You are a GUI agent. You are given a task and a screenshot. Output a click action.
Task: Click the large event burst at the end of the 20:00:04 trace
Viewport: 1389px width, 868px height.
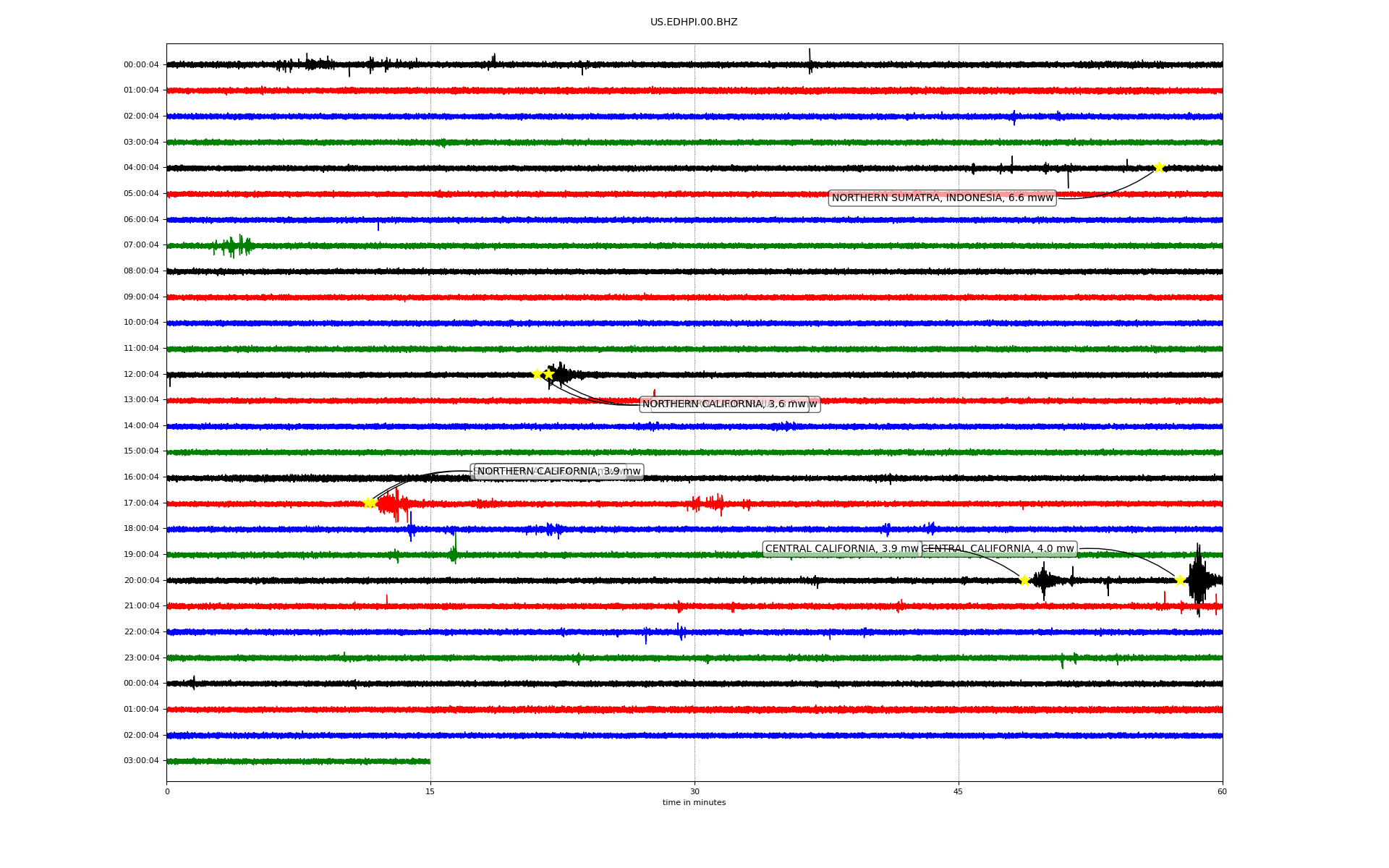(1198, 579)
